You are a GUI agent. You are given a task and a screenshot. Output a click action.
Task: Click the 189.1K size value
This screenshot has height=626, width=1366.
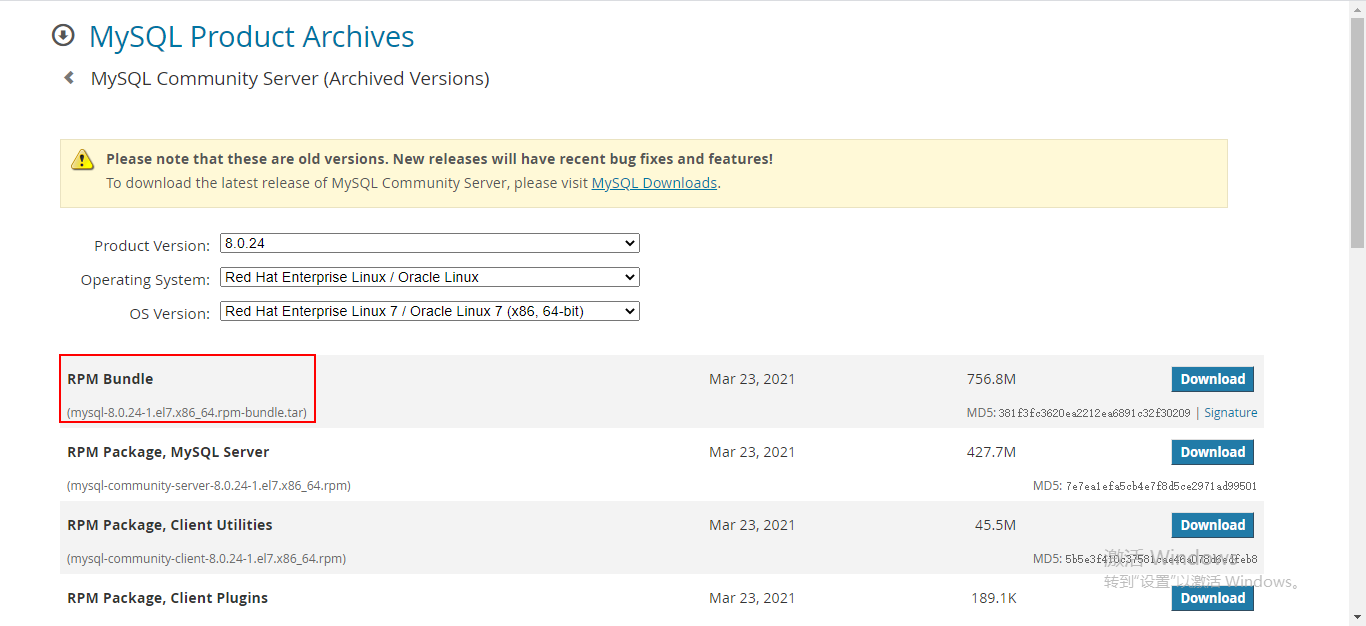click(x=993, y=598)
